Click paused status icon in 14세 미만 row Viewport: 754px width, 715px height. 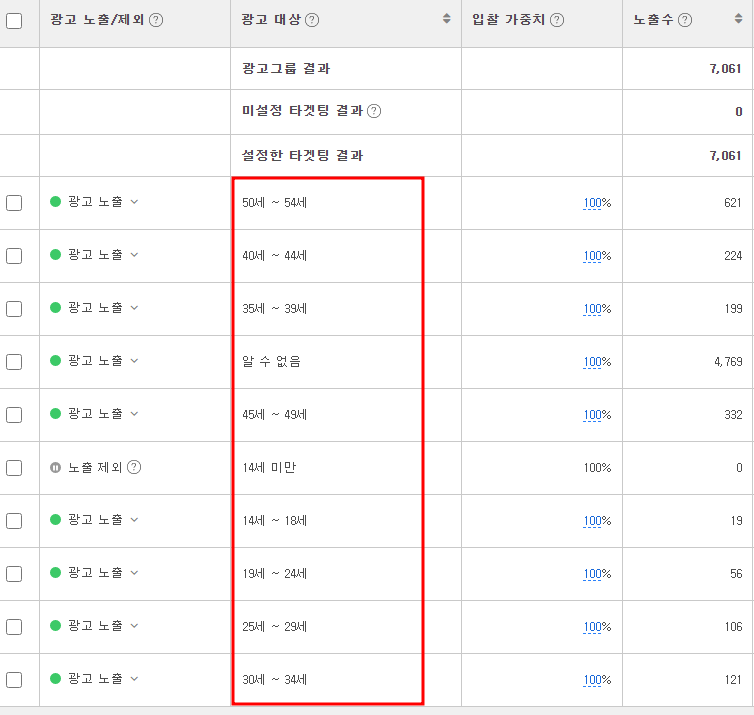coord(55,467)
